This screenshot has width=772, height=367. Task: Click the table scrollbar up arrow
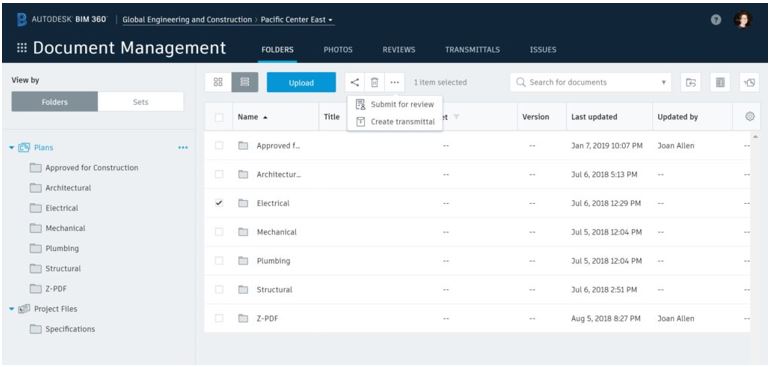(756, 136)
